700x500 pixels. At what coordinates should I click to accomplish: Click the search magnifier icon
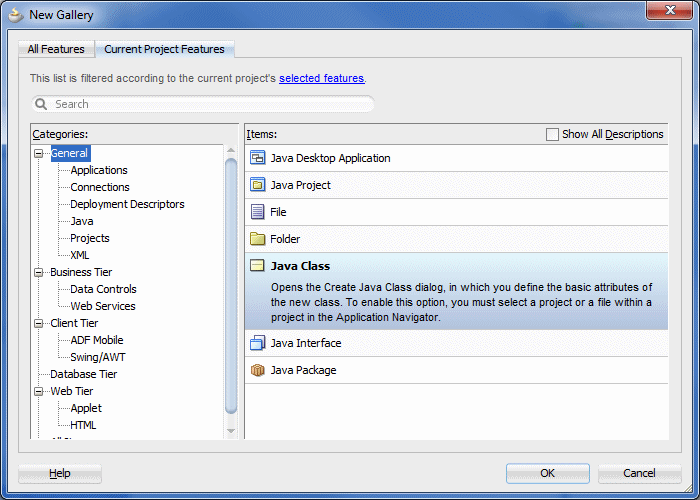tap(42, 104)
